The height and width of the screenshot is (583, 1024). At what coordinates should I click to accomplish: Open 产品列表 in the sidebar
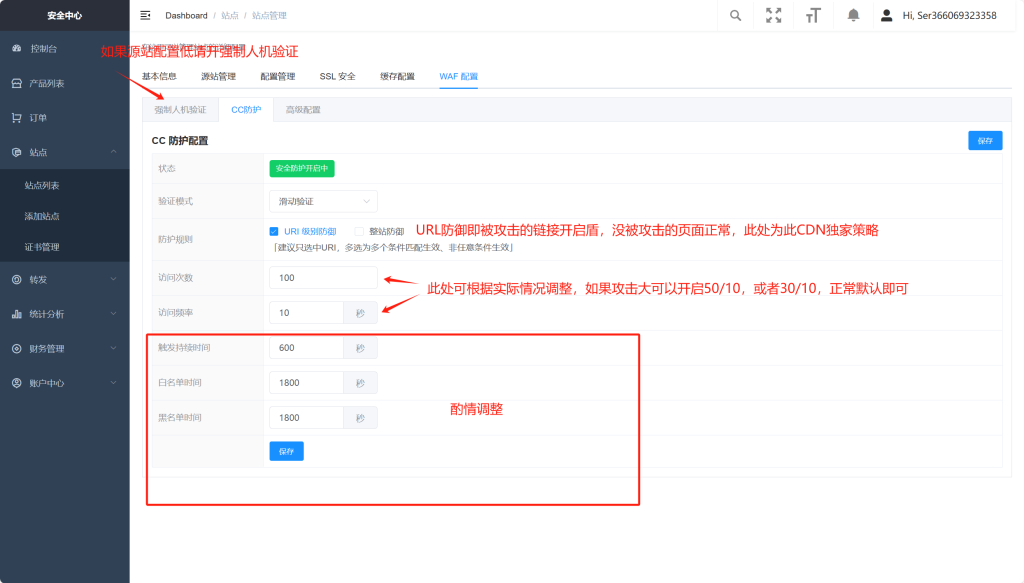pyautogui.click(x=46, y=83)
